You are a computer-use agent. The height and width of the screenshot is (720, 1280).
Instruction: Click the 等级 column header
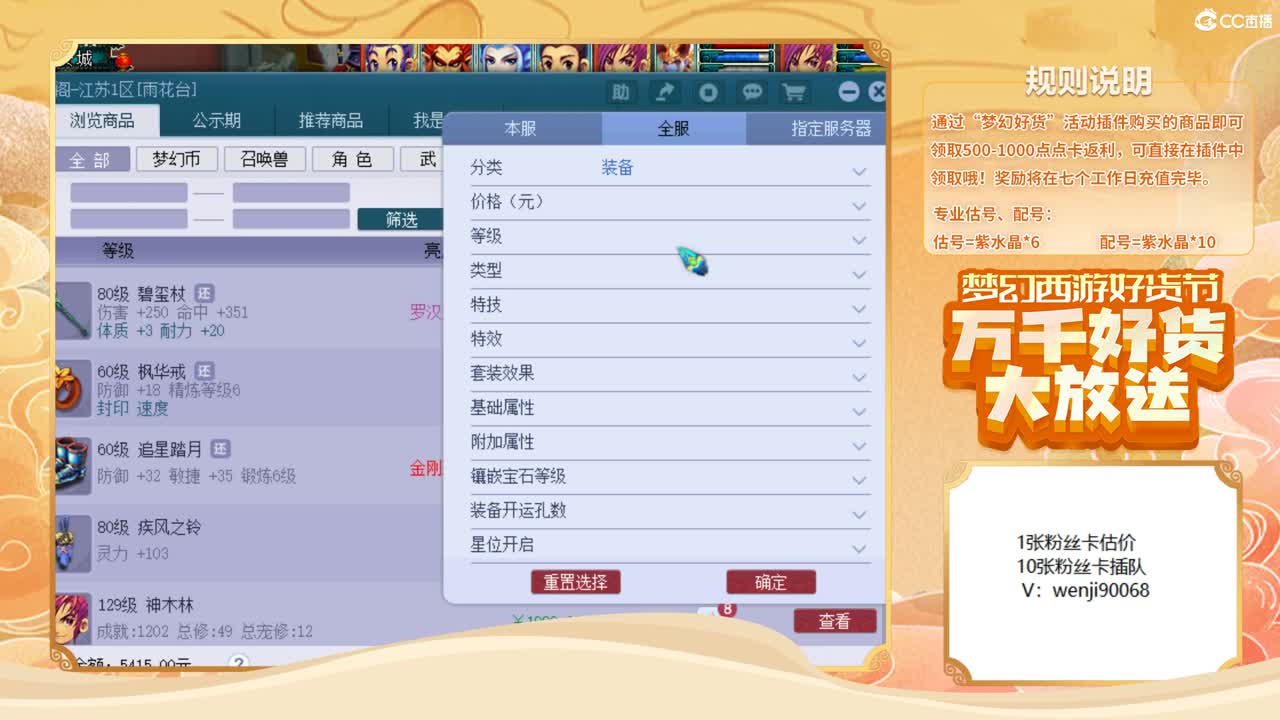[118, 250]
